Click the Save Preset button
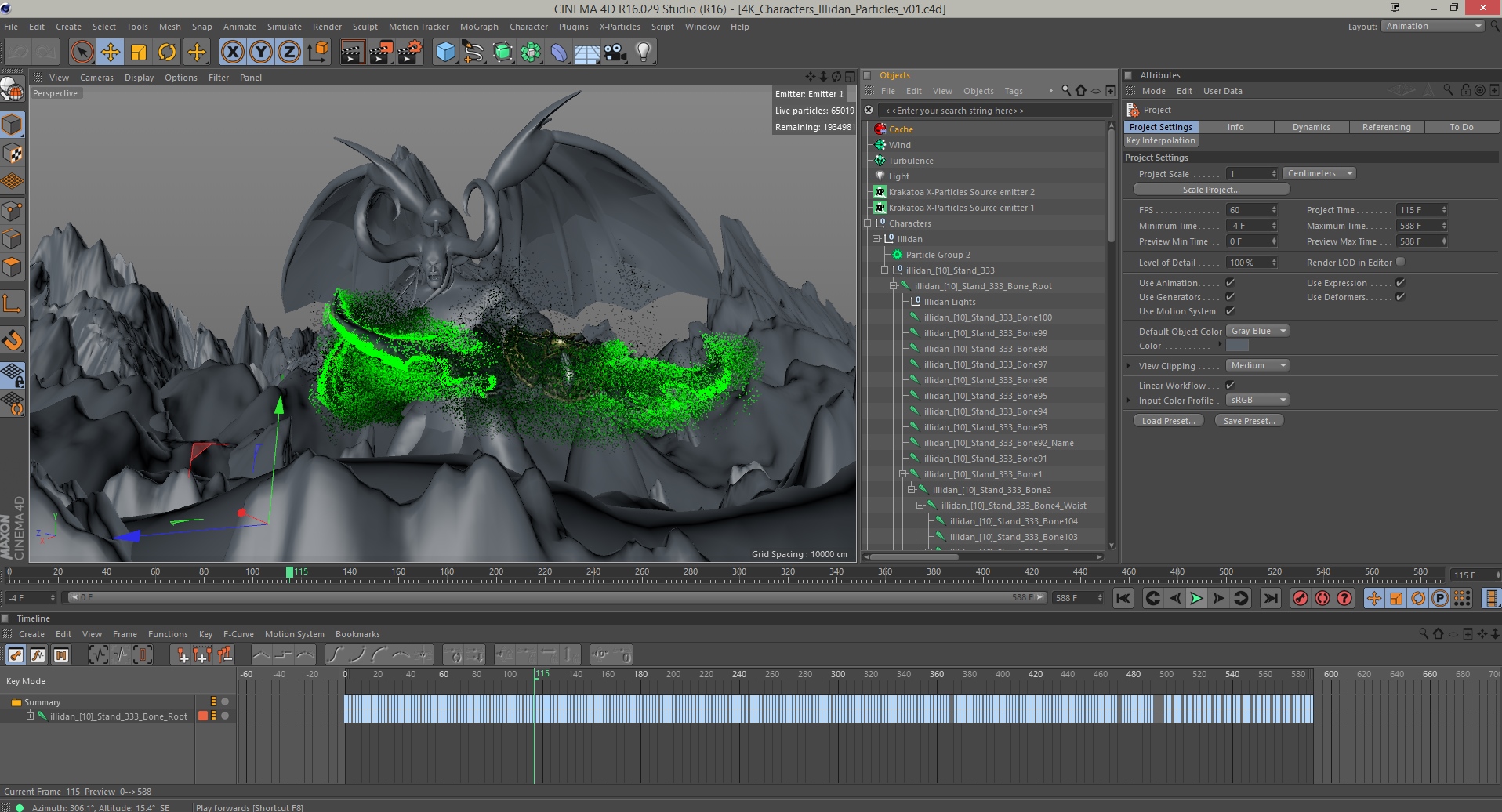Image resolution: width=1502 pixels, height=812 pixels. click(x=1249, y=421)
